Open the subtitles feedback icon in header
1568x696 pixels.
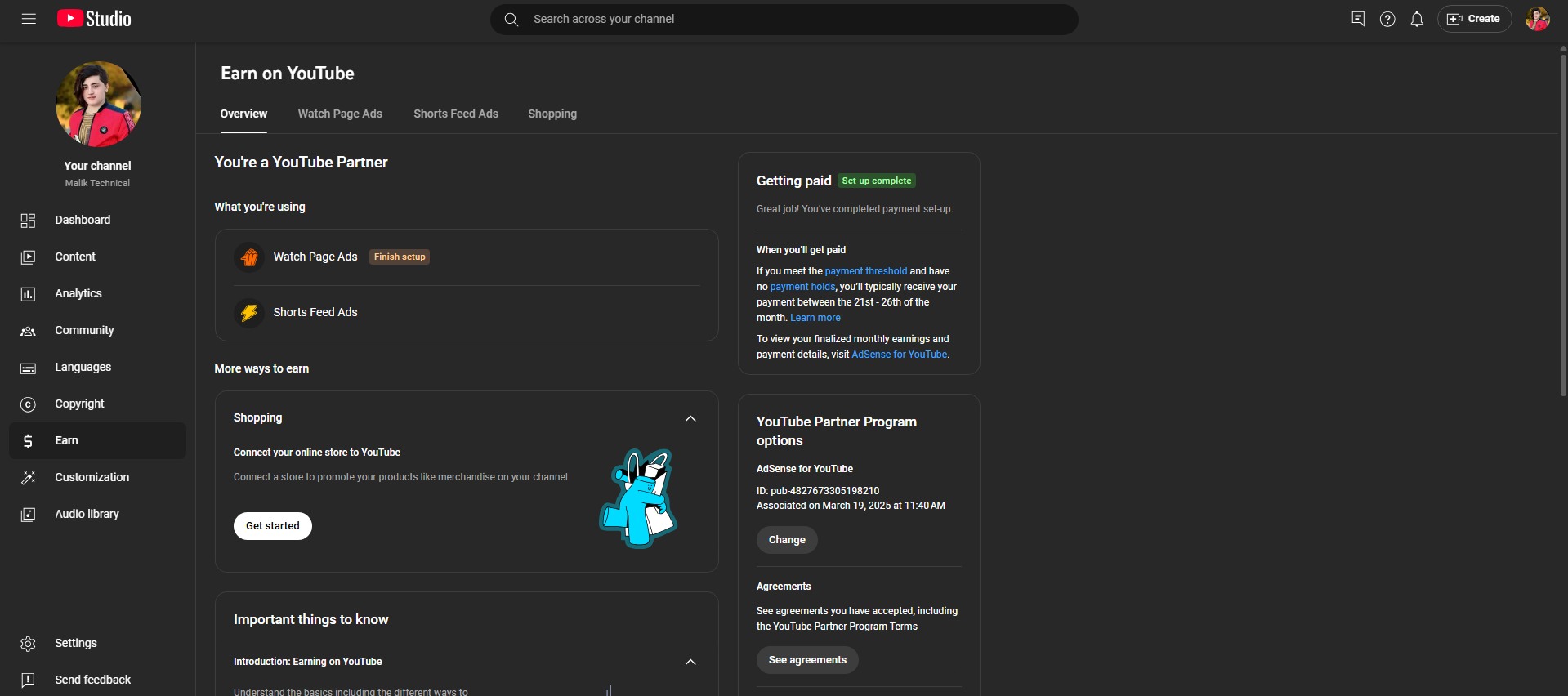tap(1358, 19)
